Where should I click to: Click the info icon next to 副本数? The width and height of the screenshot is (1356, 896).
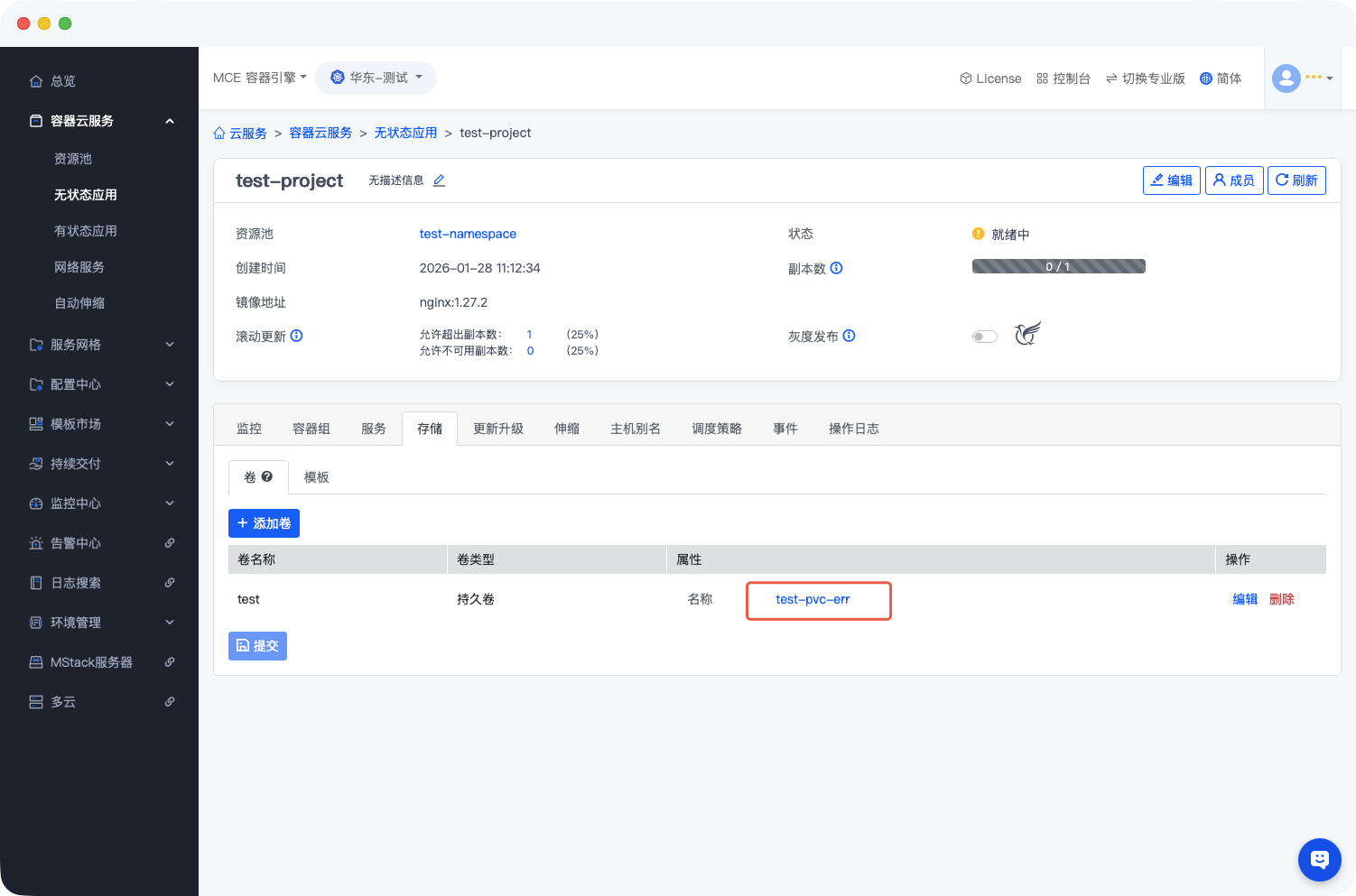(x=836, y=268)
